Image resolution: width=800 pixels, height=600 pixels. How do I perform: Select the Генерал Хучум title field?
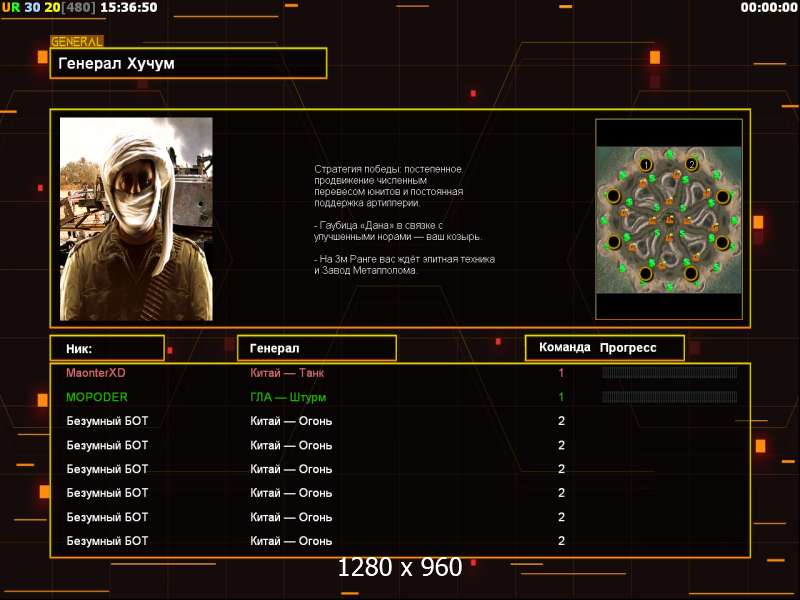(188, 63)
